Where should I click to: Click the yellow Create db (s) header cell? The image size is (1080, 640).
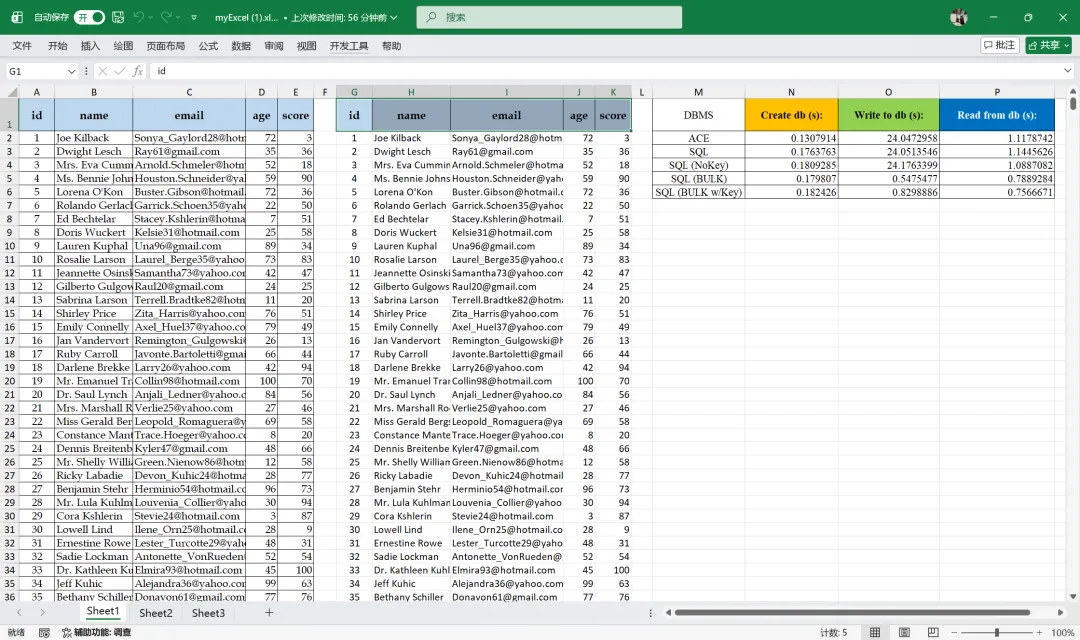(791, 115)
